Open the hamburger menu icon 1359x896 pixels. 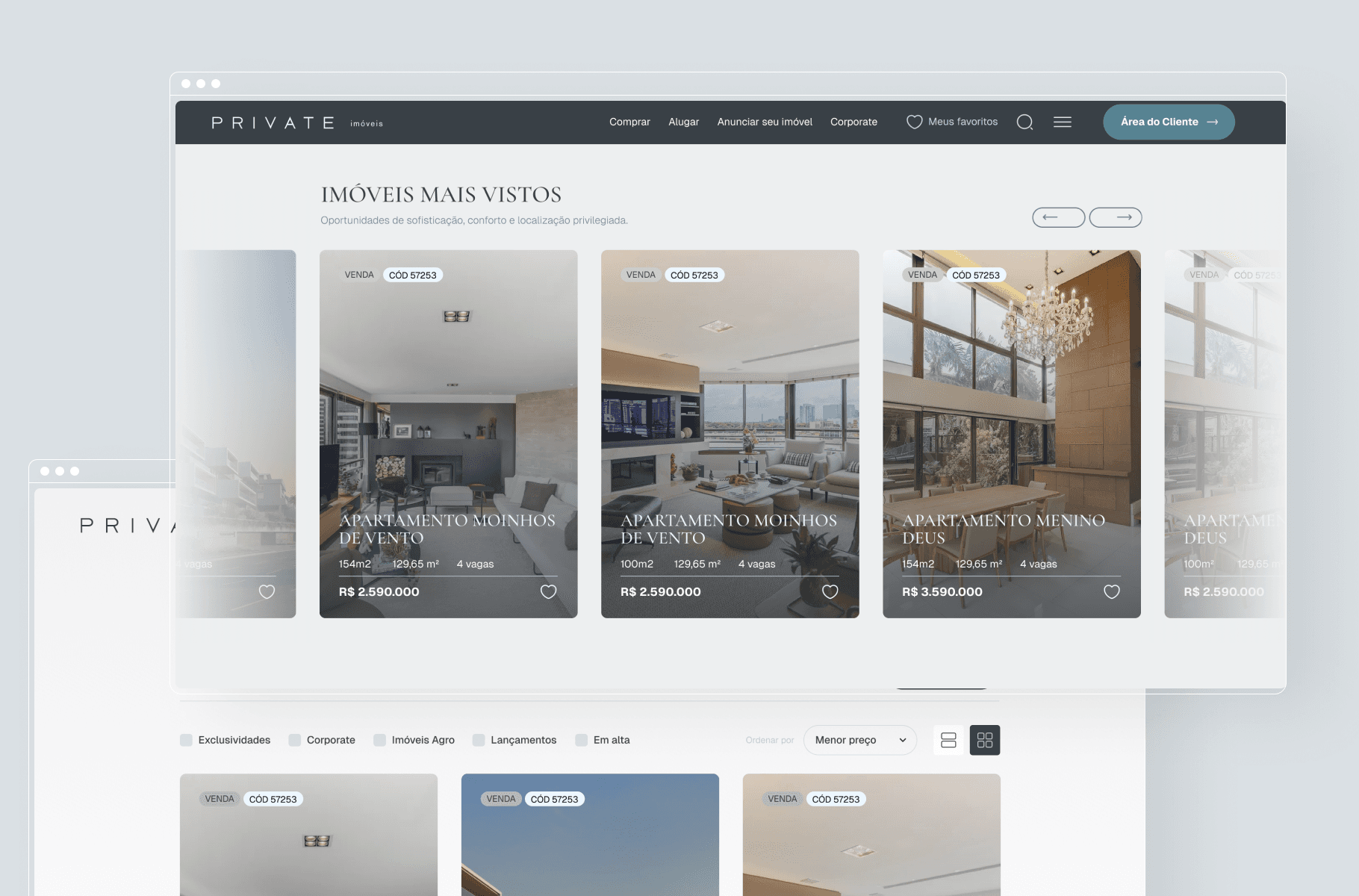pyautogui.click(x=1063, y=122)
